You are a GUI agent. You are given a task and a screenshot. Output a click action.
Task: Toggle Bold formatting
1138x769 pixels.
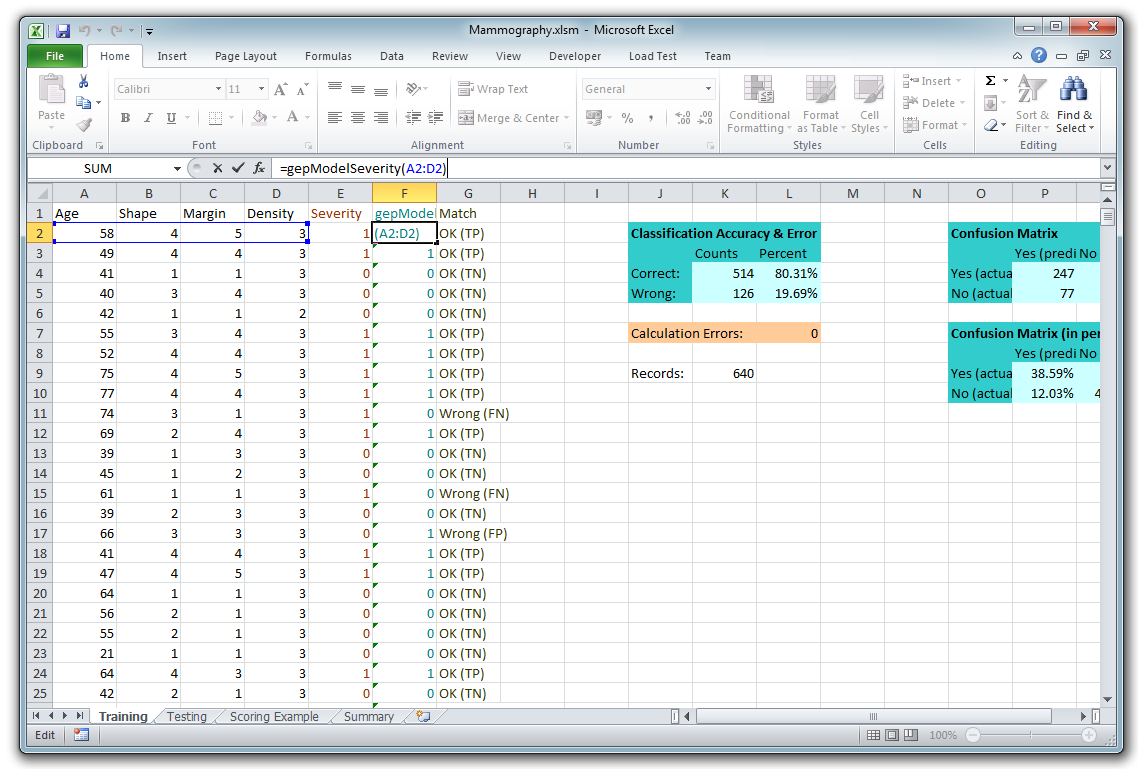pyautogui.click(x=125, y=118)
